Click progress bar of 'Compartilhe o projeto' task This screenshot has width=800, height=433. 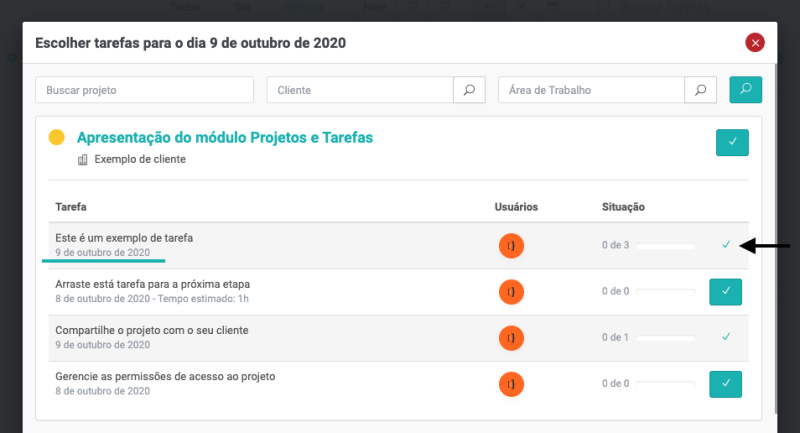click(x=665, y=338)
